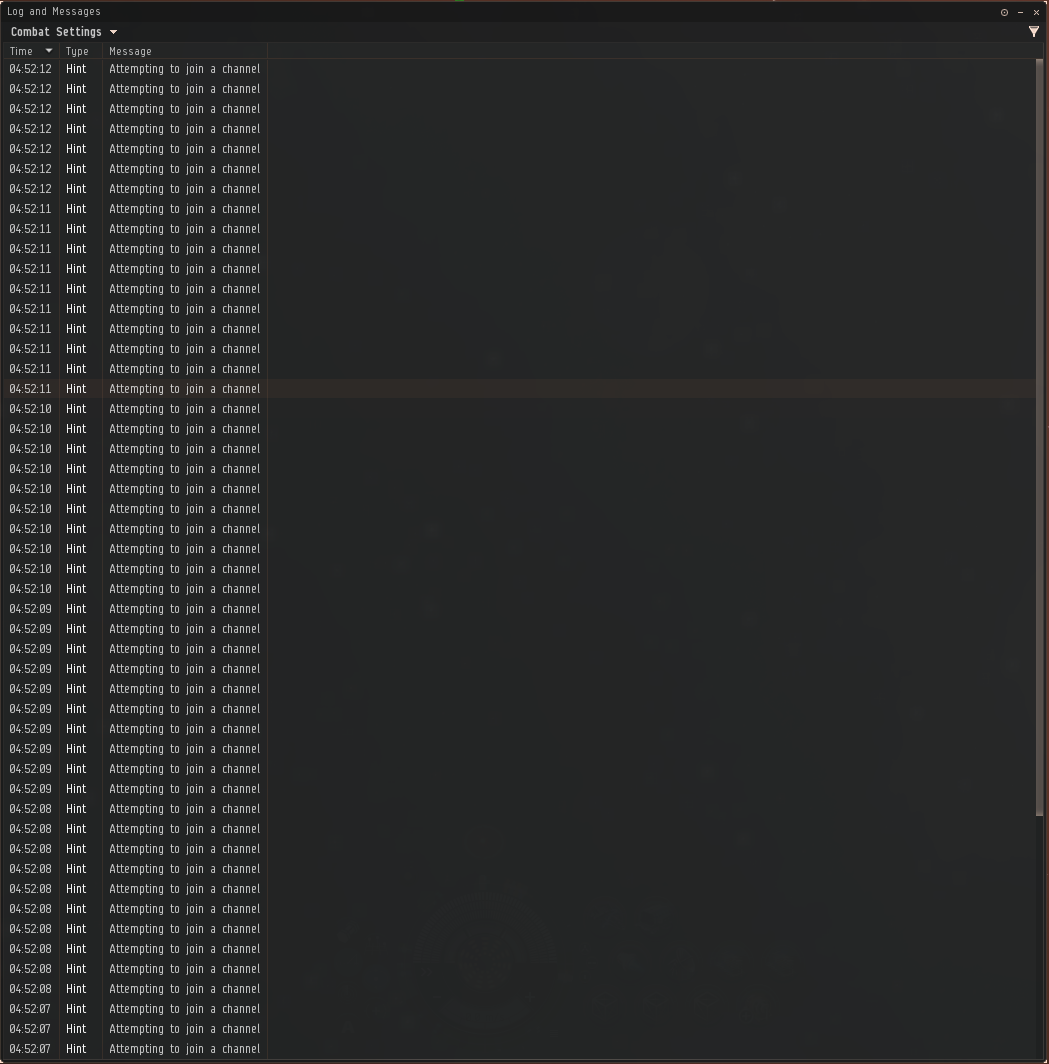1049x1064 pixels.
Task: Minimize the Log and Messages window
Action: (1021, 12)
